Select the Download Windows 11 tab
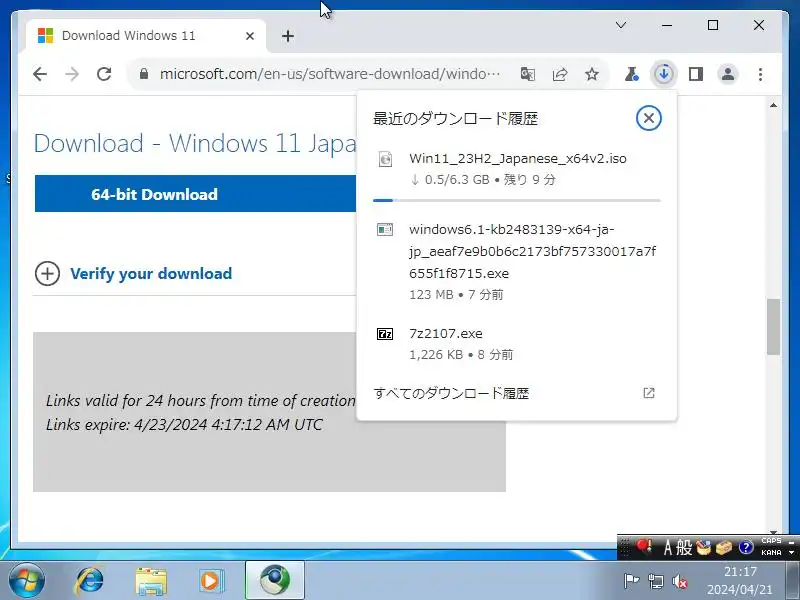This screenshot has width=800, height=600. click(x=145, y=36)
